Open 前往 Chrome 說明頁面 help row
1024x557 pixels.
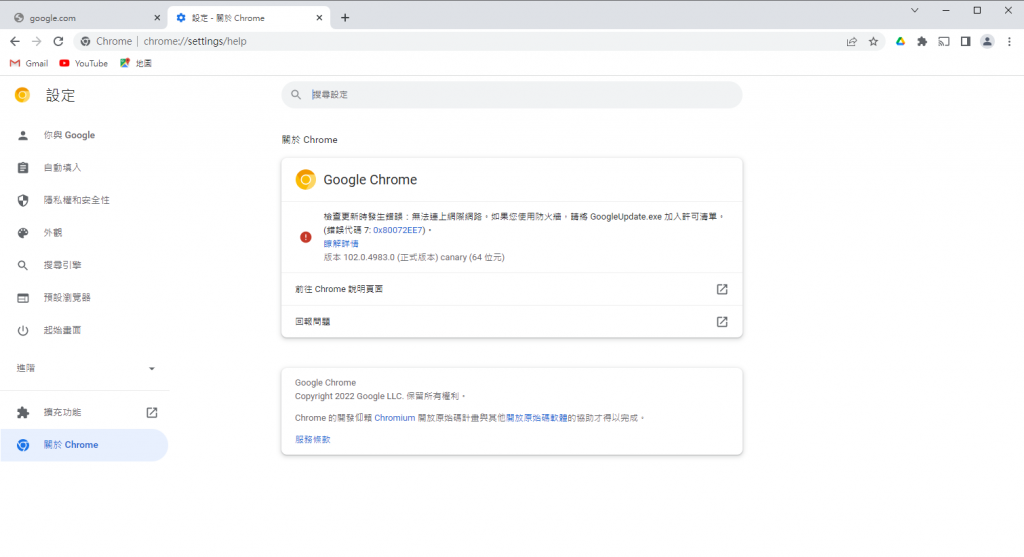512,289
